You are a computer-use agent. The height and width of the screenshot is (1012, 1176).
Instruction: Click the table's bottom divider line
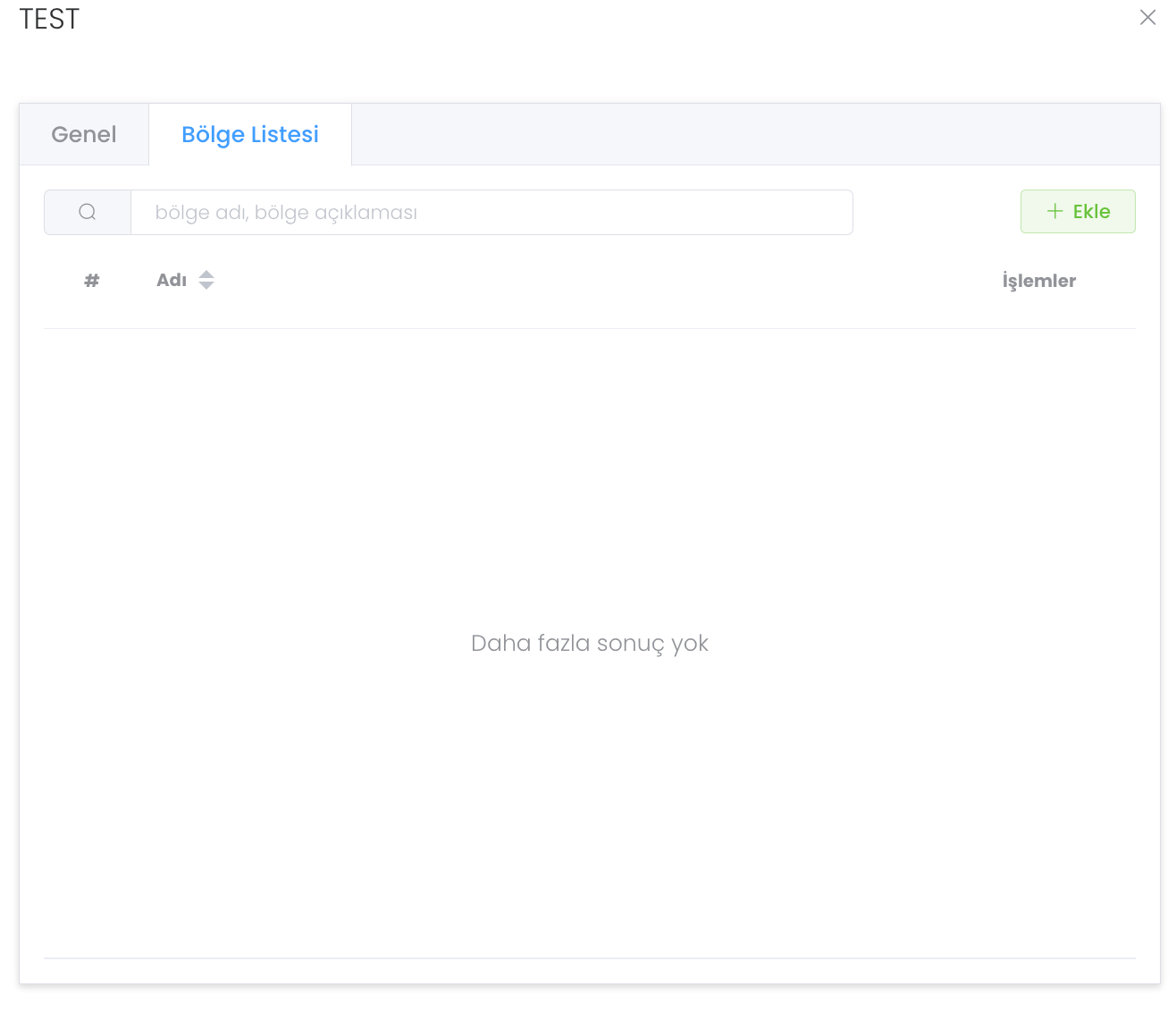pyautogui.click(x=589, y=958)
